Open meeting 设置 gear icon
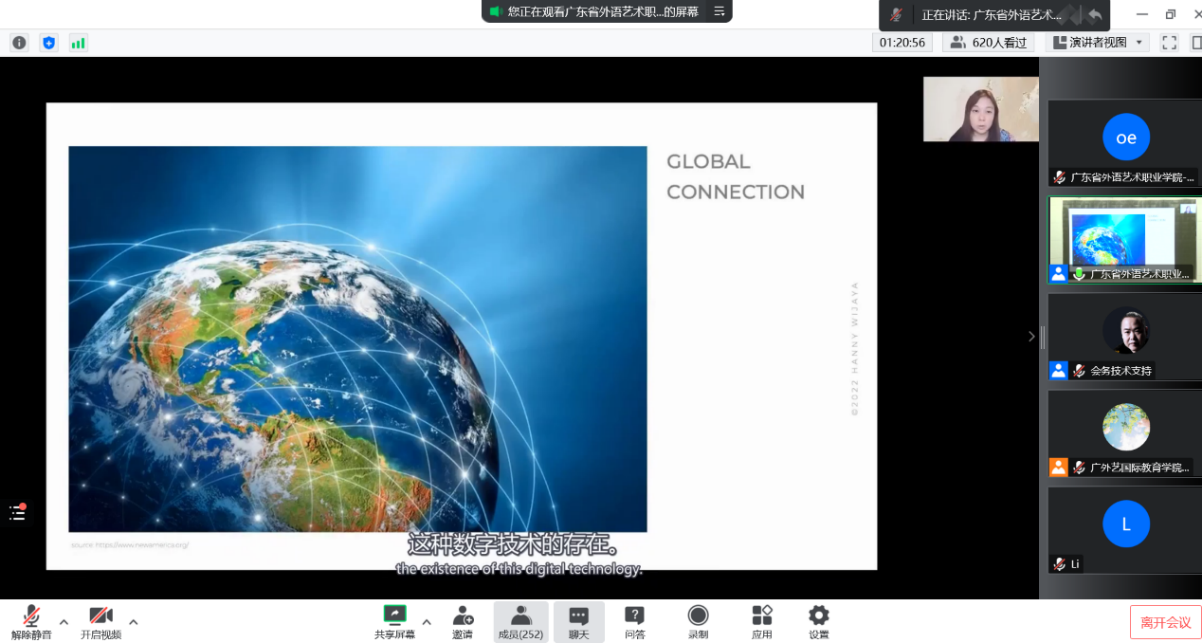1202x643 pixels. pyautogui.click(x=819, y=620)
